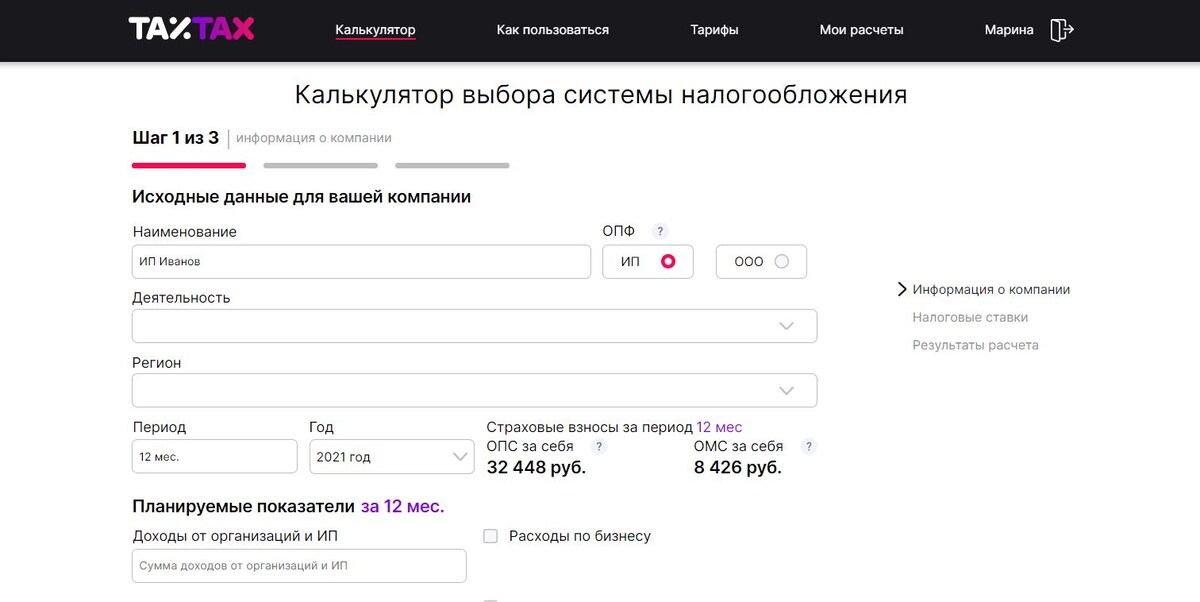Open Мои расчеты in the top menu

pos(861,30)
